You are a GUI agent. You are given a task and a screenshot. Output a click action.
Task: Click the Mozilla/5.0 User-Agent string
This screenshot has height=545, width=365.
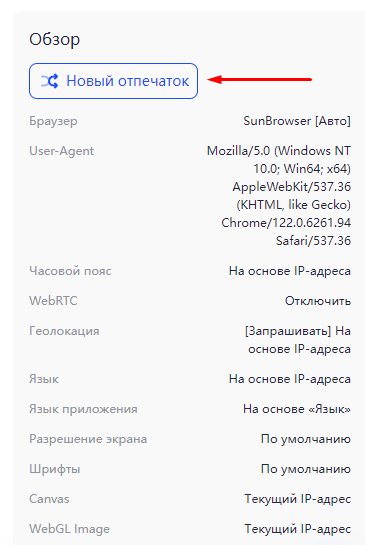(279, 196)
